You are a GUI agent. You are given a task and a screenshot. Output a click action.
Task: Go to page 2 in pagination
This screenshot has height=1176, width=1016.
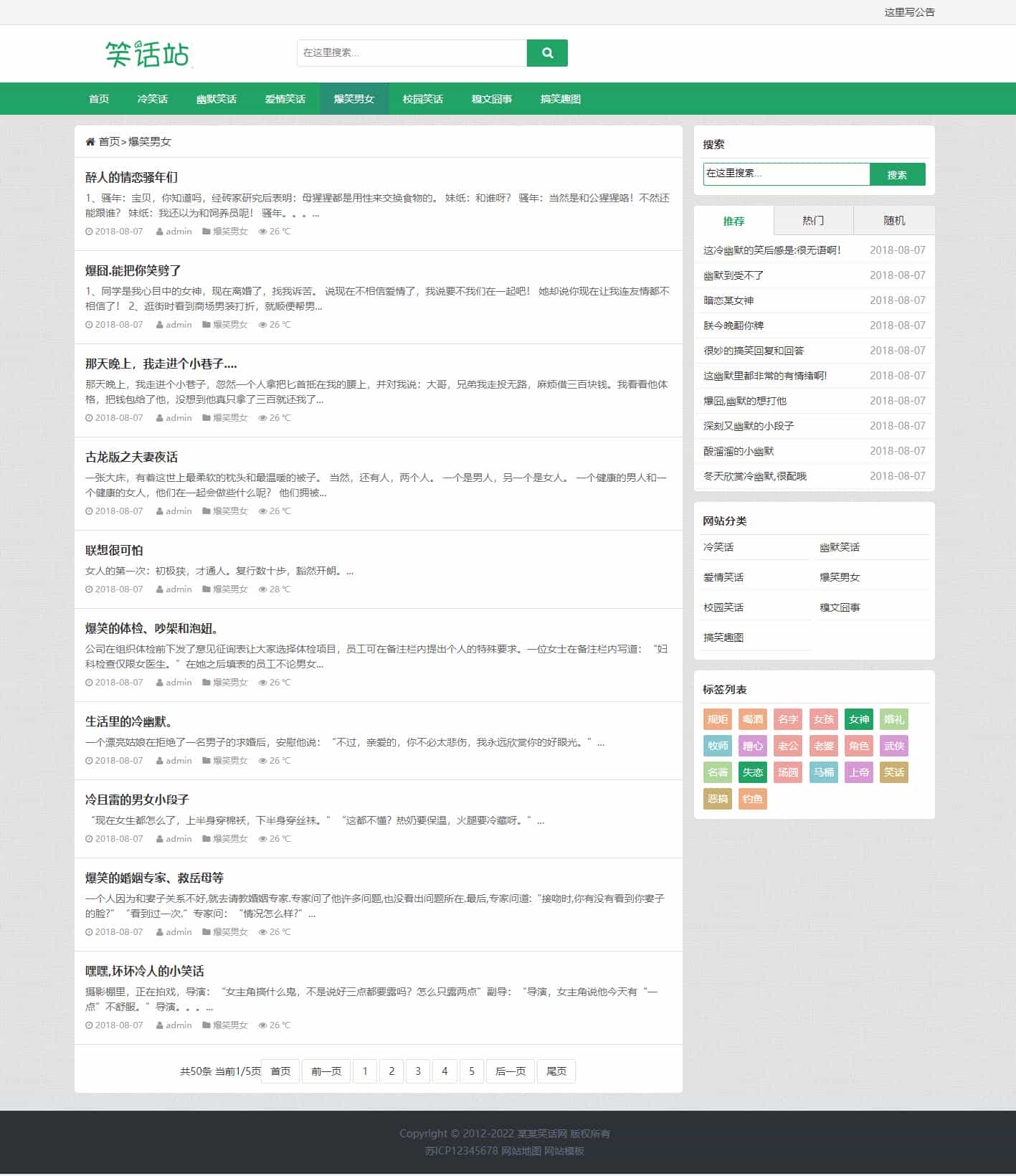[x=391, y=1071]
